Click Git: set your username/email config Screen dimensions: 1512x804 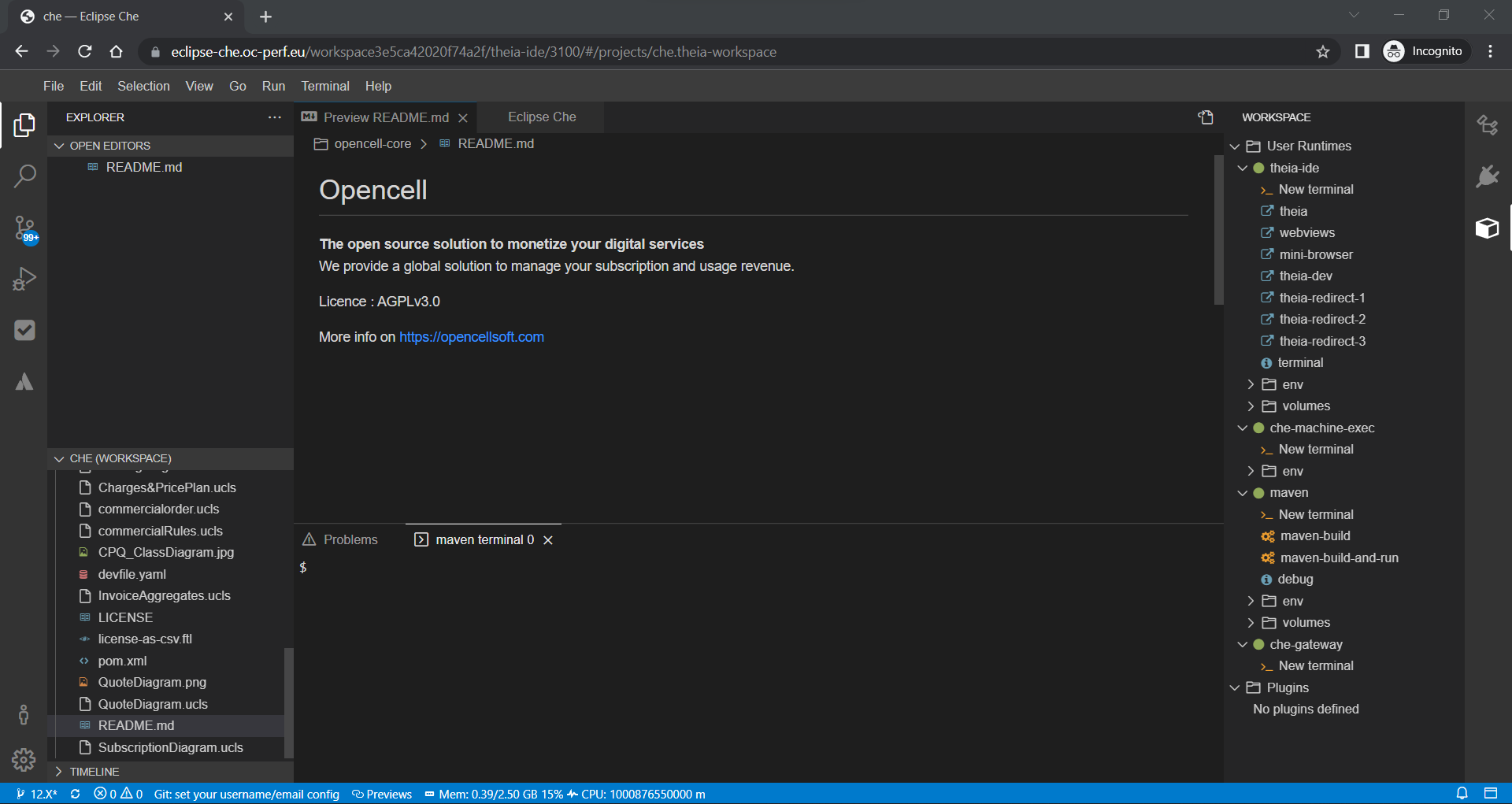pyautogui.click(x=246, y=794)
